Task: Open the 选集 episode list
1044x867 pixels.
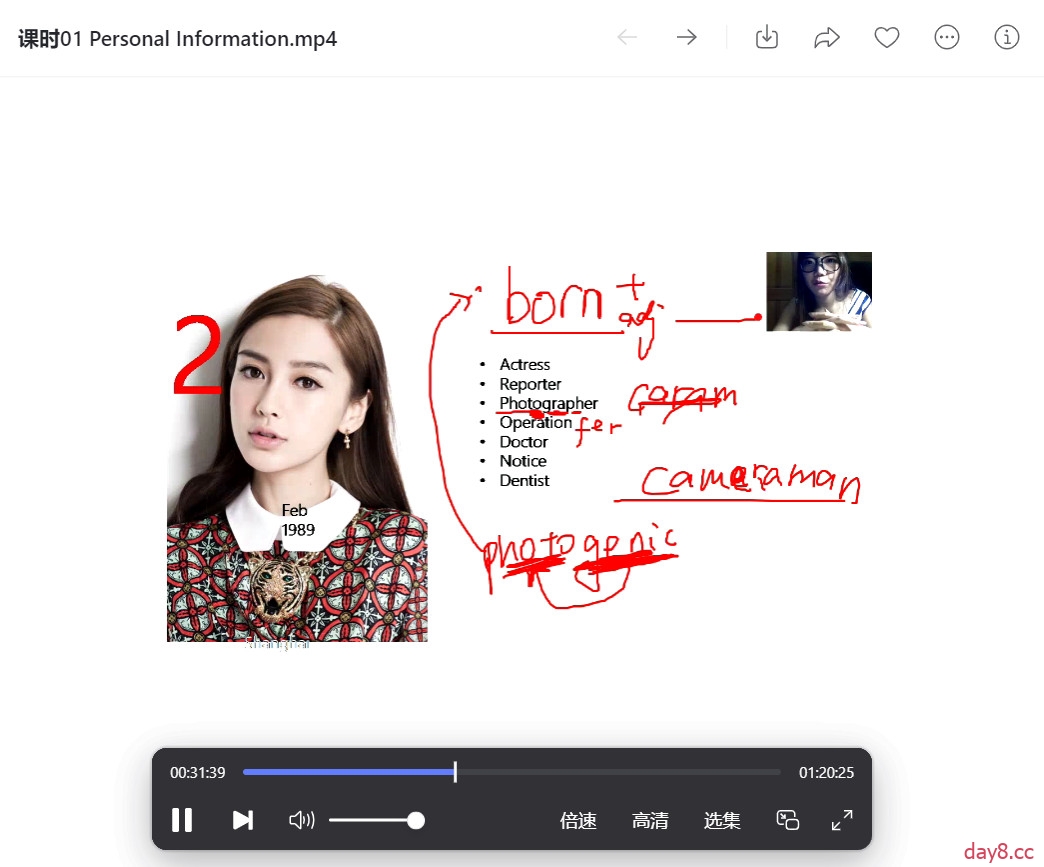Action: click(722, 821)
